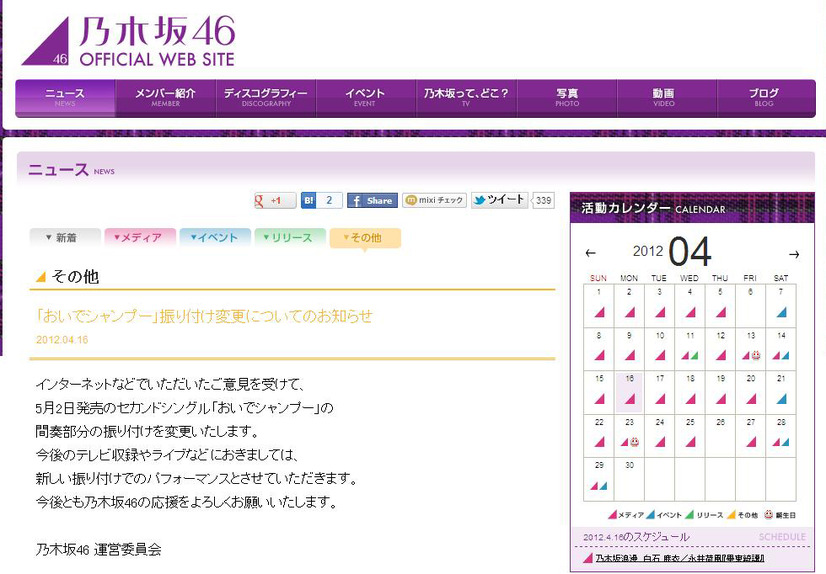The width and height of the screenshot is (826, 574).
Task: Click blue event marker on April 14
Action: tap(785, 355)
